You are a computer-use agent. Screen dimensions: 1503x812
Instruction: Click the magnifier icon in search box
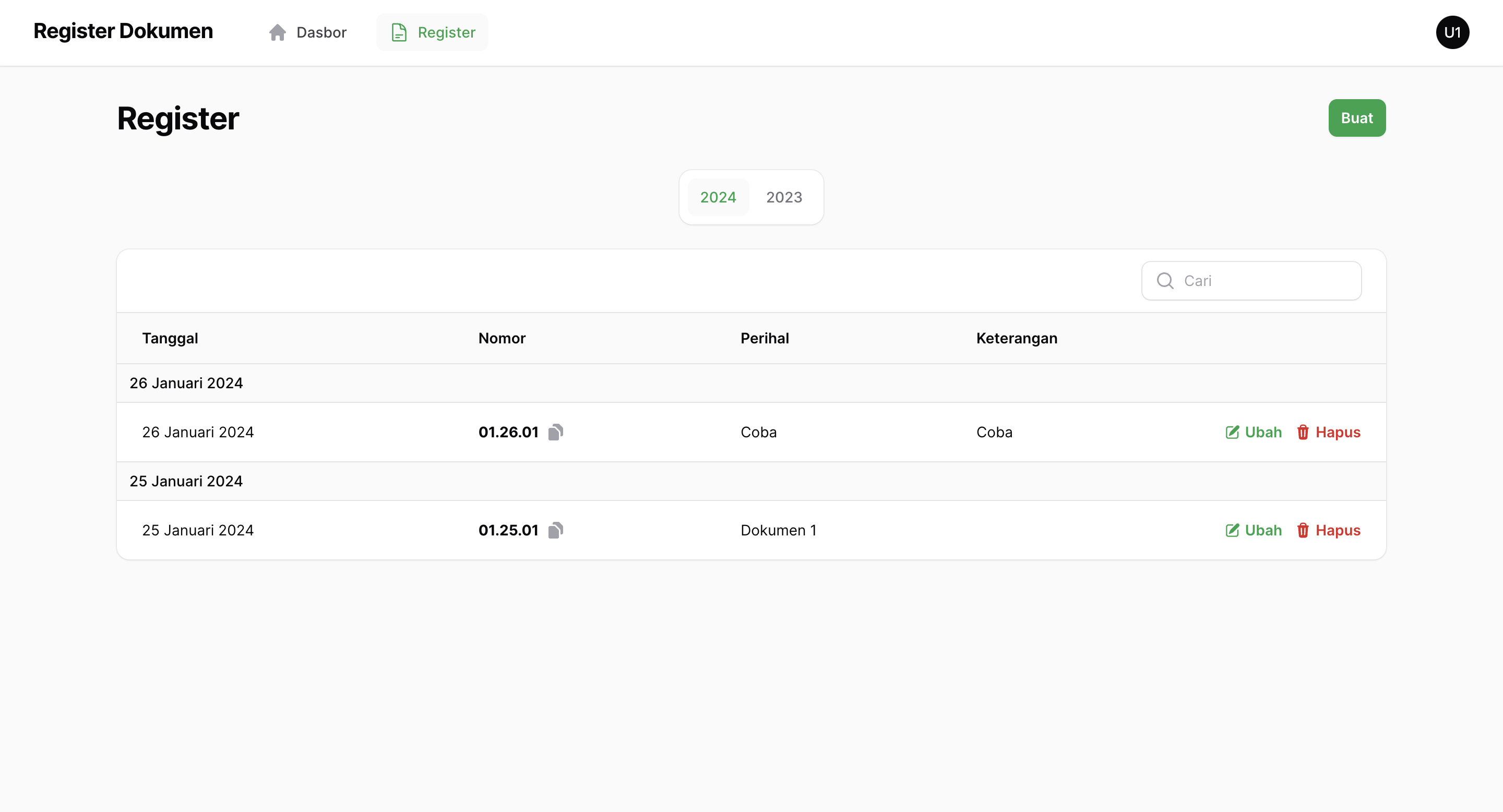click(x=1165, y=281)
